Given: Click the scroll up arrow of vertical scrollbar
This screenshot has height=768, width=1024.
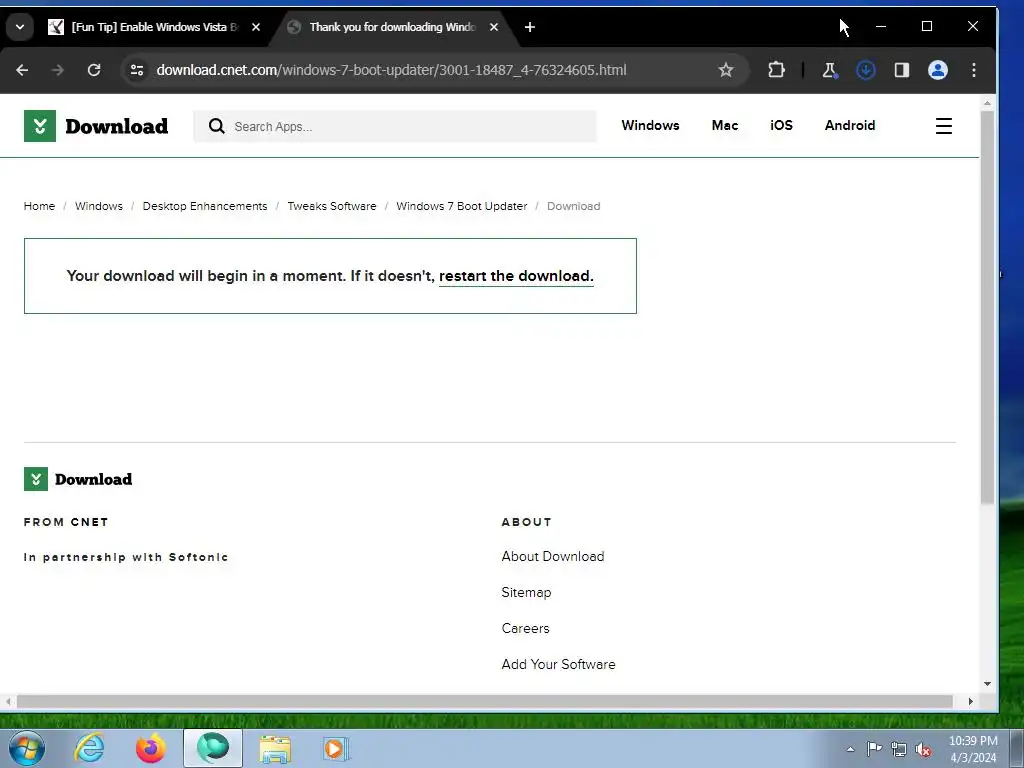Looking at the screenshot, I should click(x=987, y=103).
